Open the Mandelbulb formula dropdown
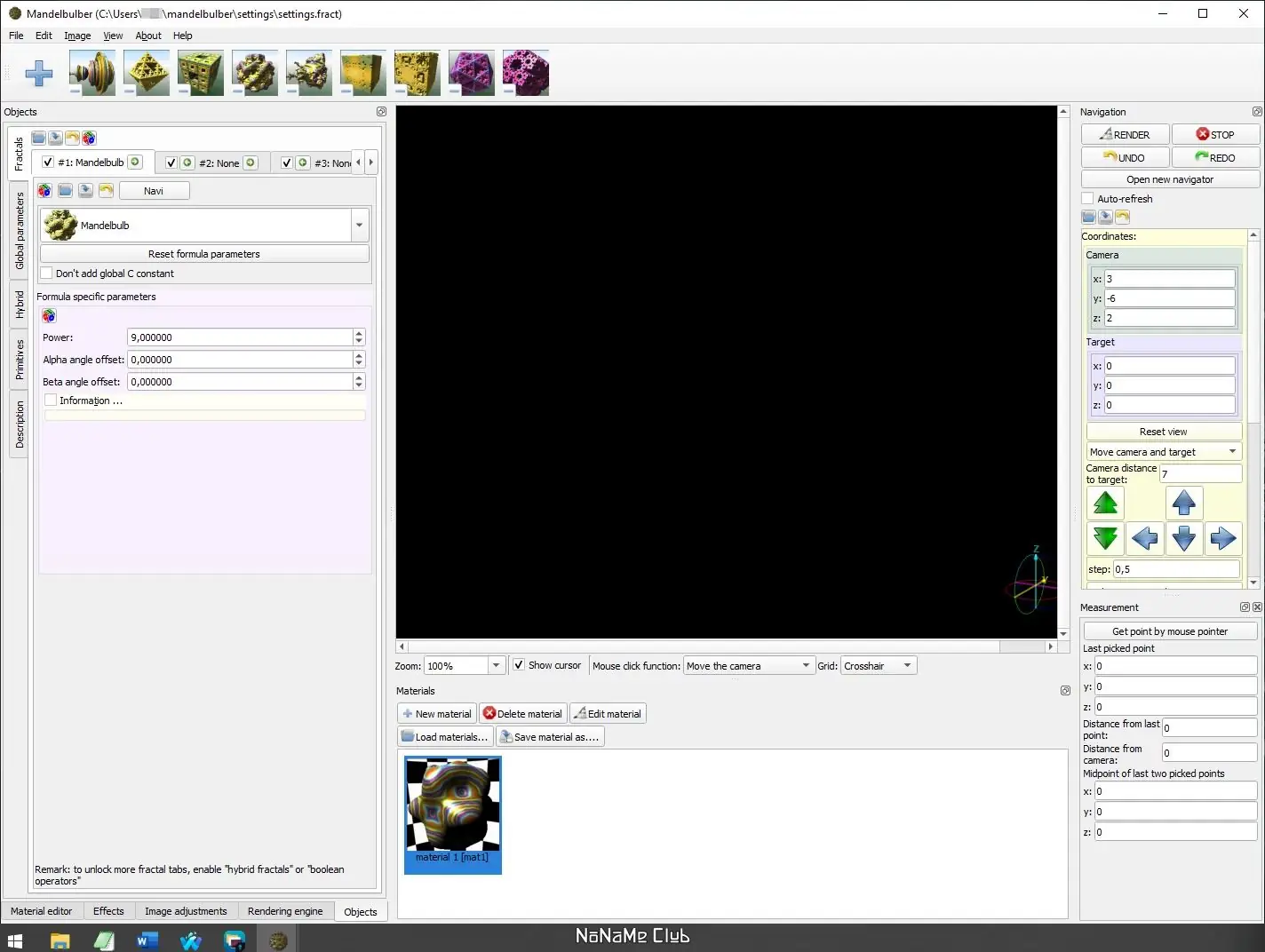 pyautogui.click(x=359, y=226)
